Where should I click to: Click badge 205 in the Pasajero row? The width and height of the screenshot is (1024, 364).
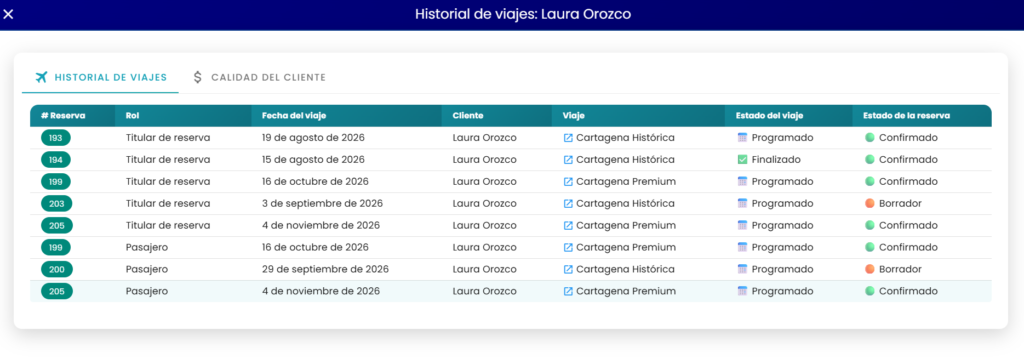coord(56,291)
